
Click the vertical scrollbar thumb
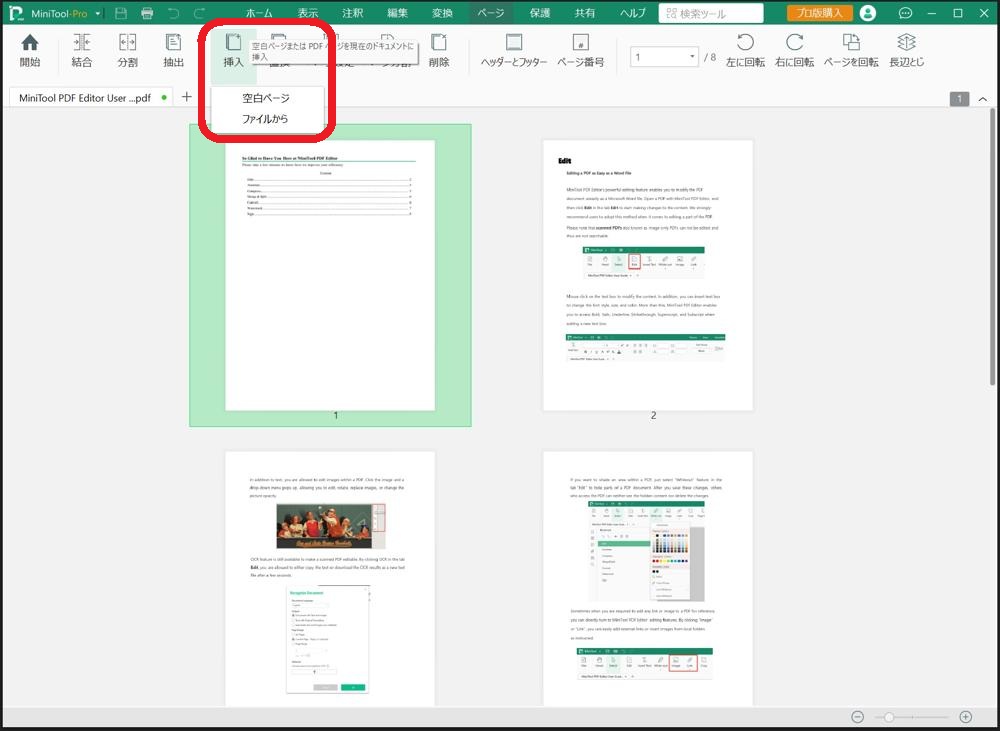point(992,247)
